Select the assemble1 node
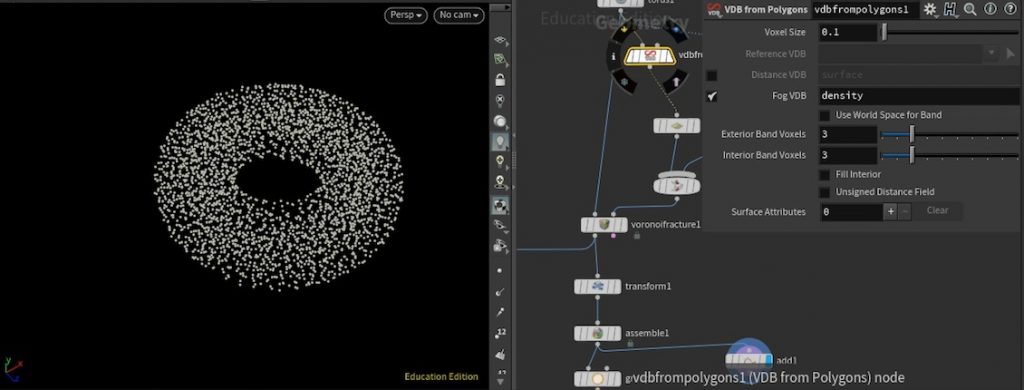Viewport: 1024px width, 390px height. point(598,334)
